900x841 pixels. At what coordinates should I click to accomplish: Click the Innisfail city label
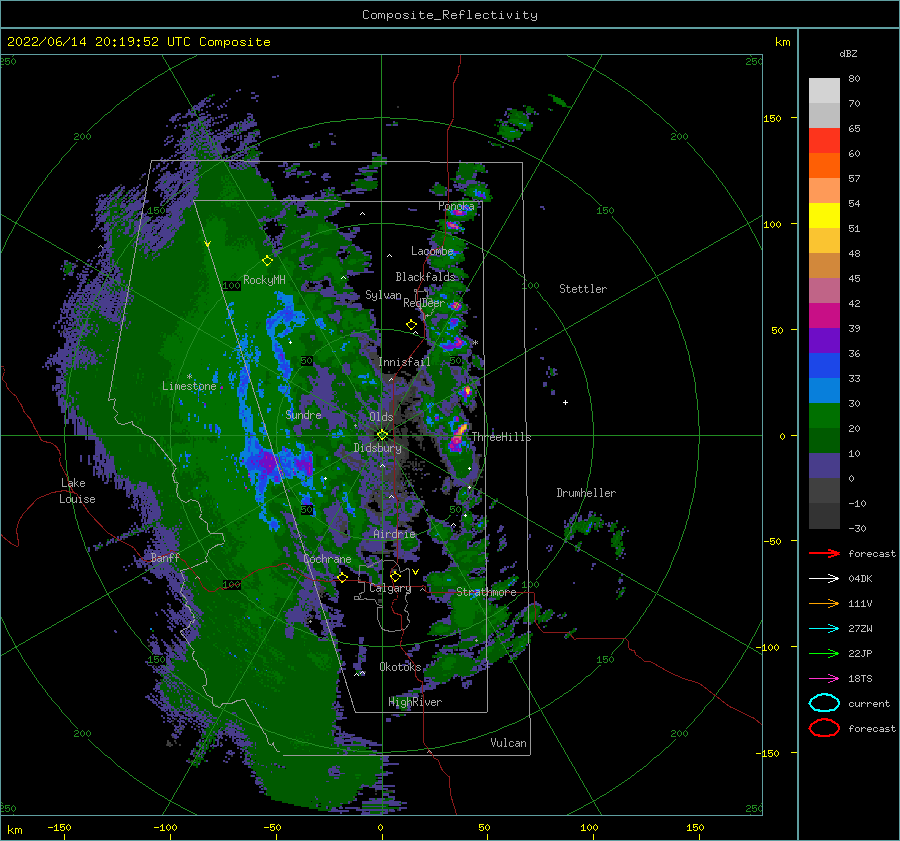click(x=404, y=362)
